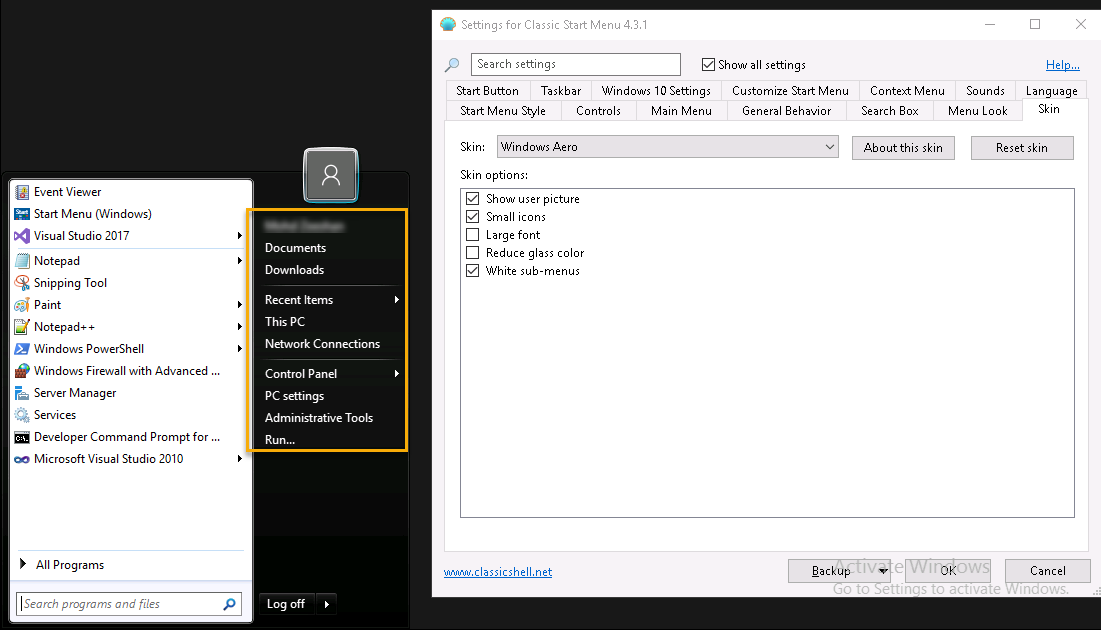Image resolution: width=1101 pixels, height=630 pixels.
Task: Open the Menu Look tab
Action: coord(977,111)
